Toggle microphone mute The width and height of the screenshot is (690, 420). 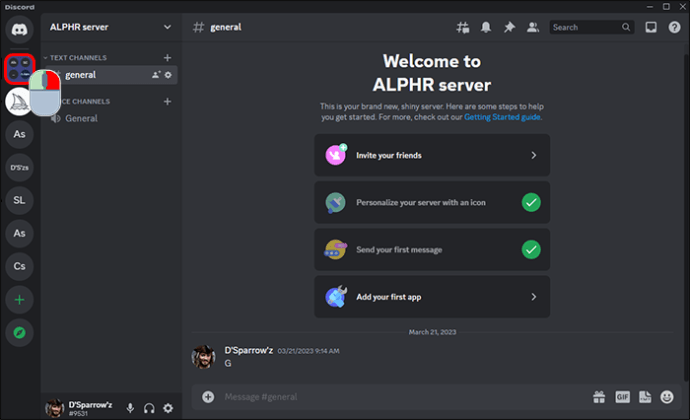point(130,408)
